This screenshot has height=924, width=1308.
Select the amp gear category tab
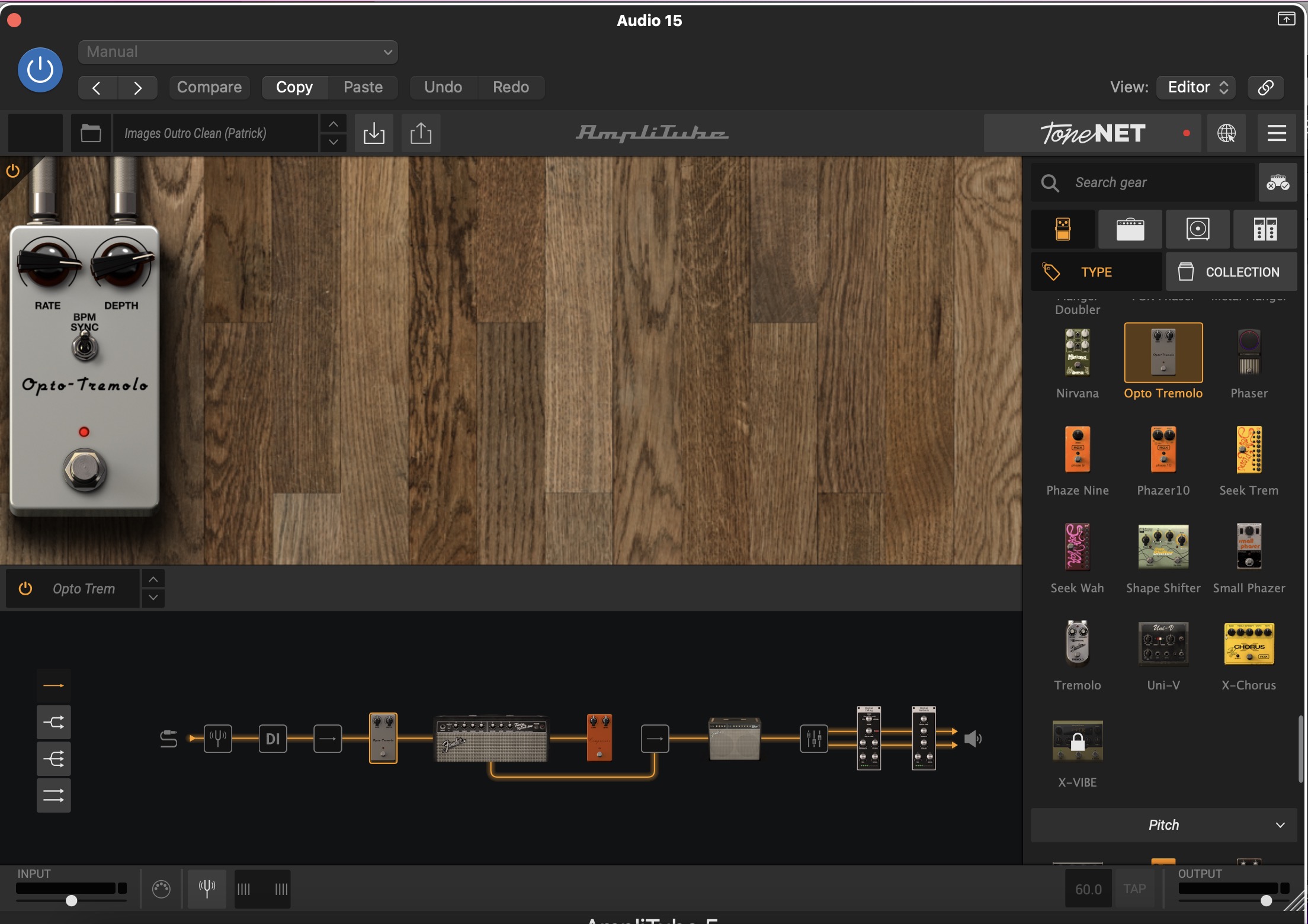click(1130, 229)
